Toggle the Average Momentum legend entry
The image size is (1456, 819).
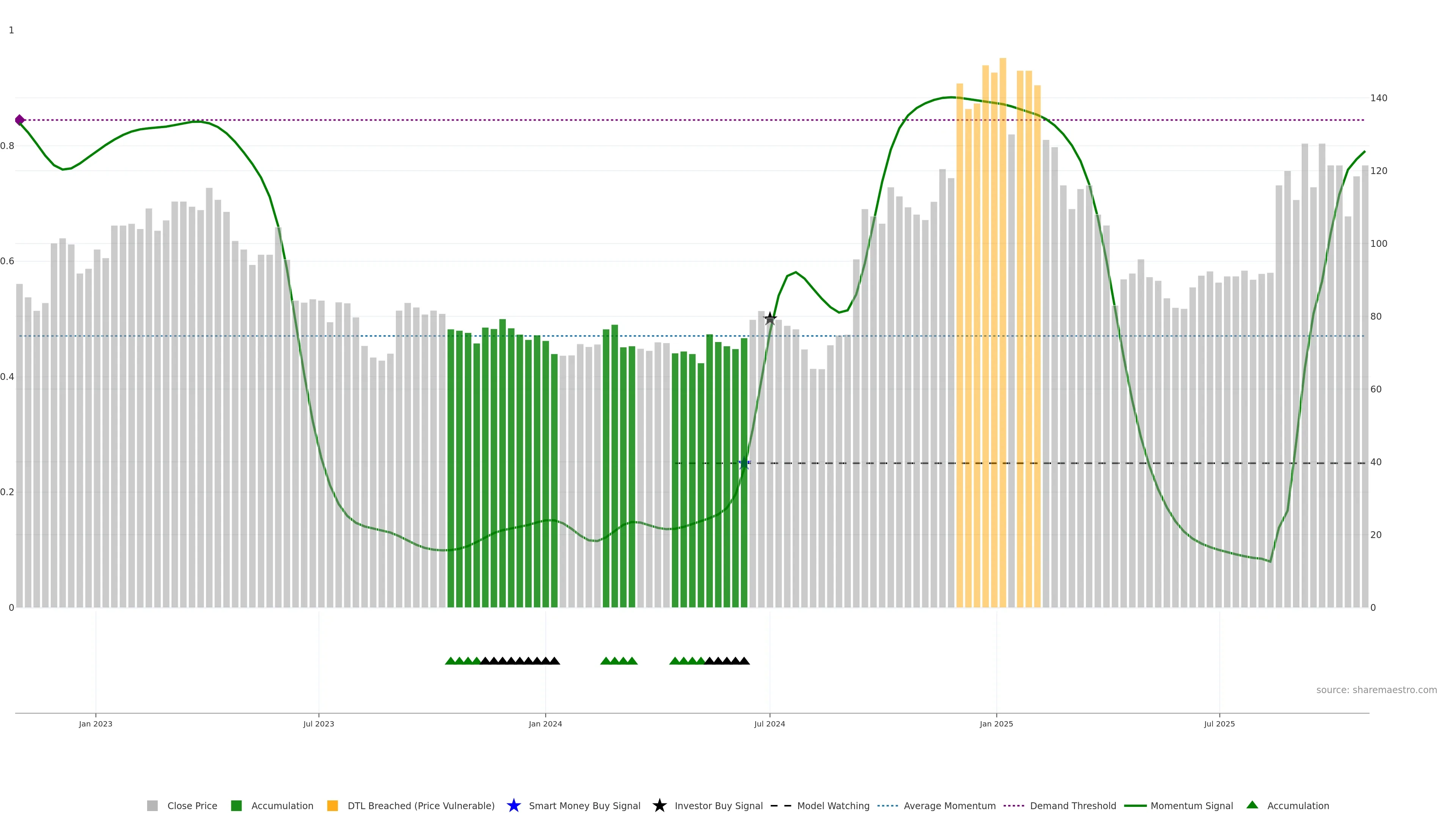[x=949, y=806]
